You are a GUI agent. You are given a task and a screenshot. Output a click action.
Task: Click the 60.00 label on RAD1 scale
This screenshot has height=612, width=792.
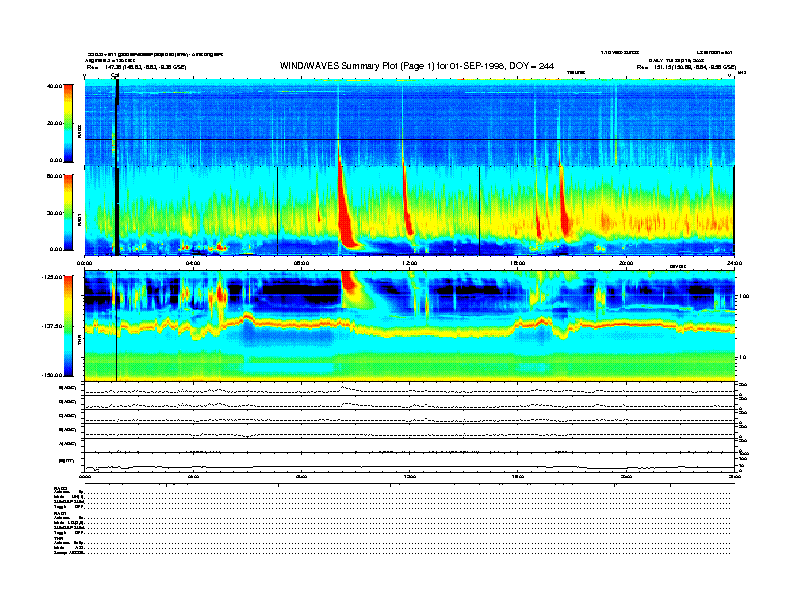pos(55,176)
